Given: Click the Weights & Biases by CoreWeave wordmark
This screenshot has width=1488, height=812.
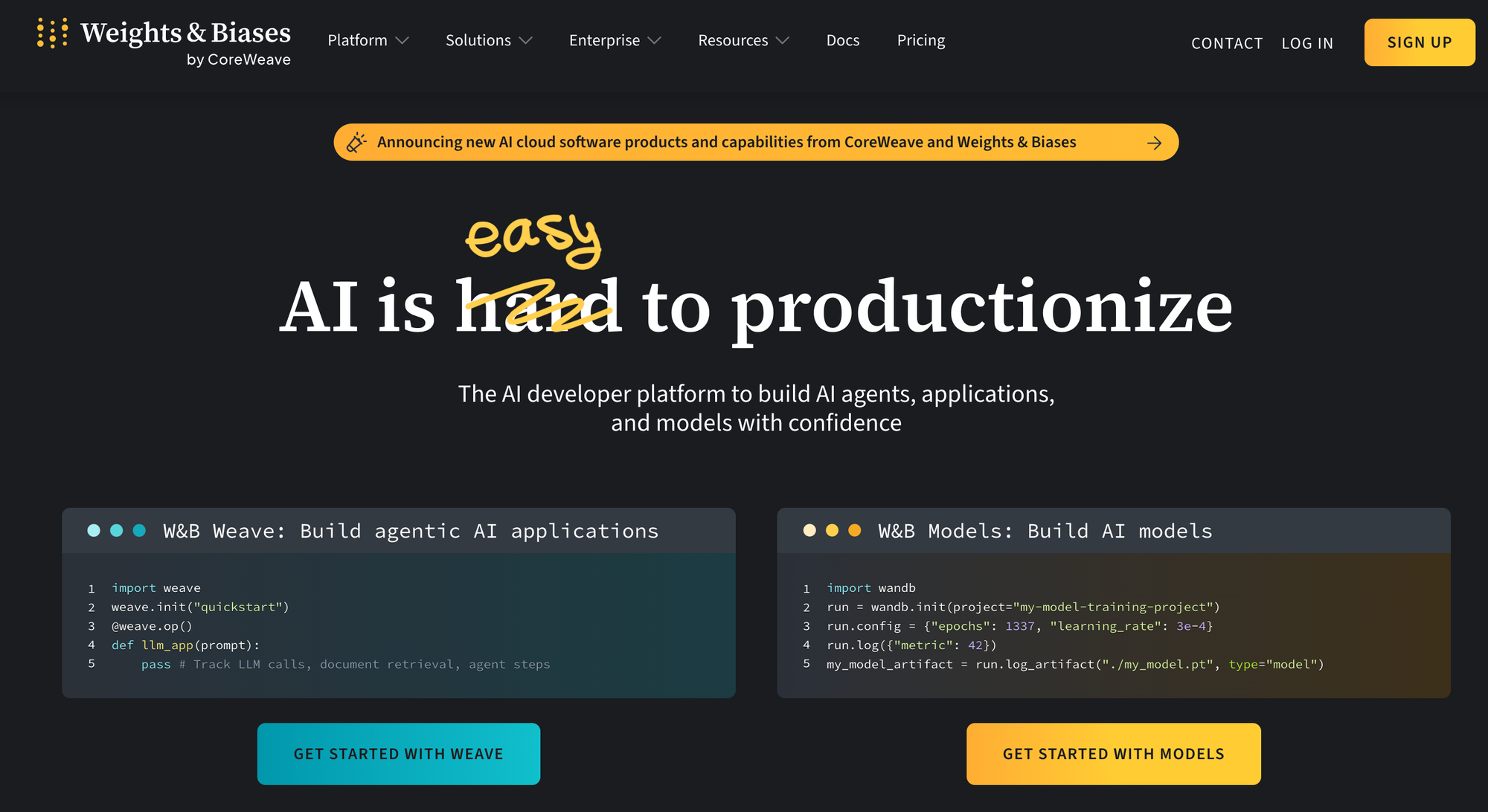Looking at the screenshot, I should click(186, 43).
